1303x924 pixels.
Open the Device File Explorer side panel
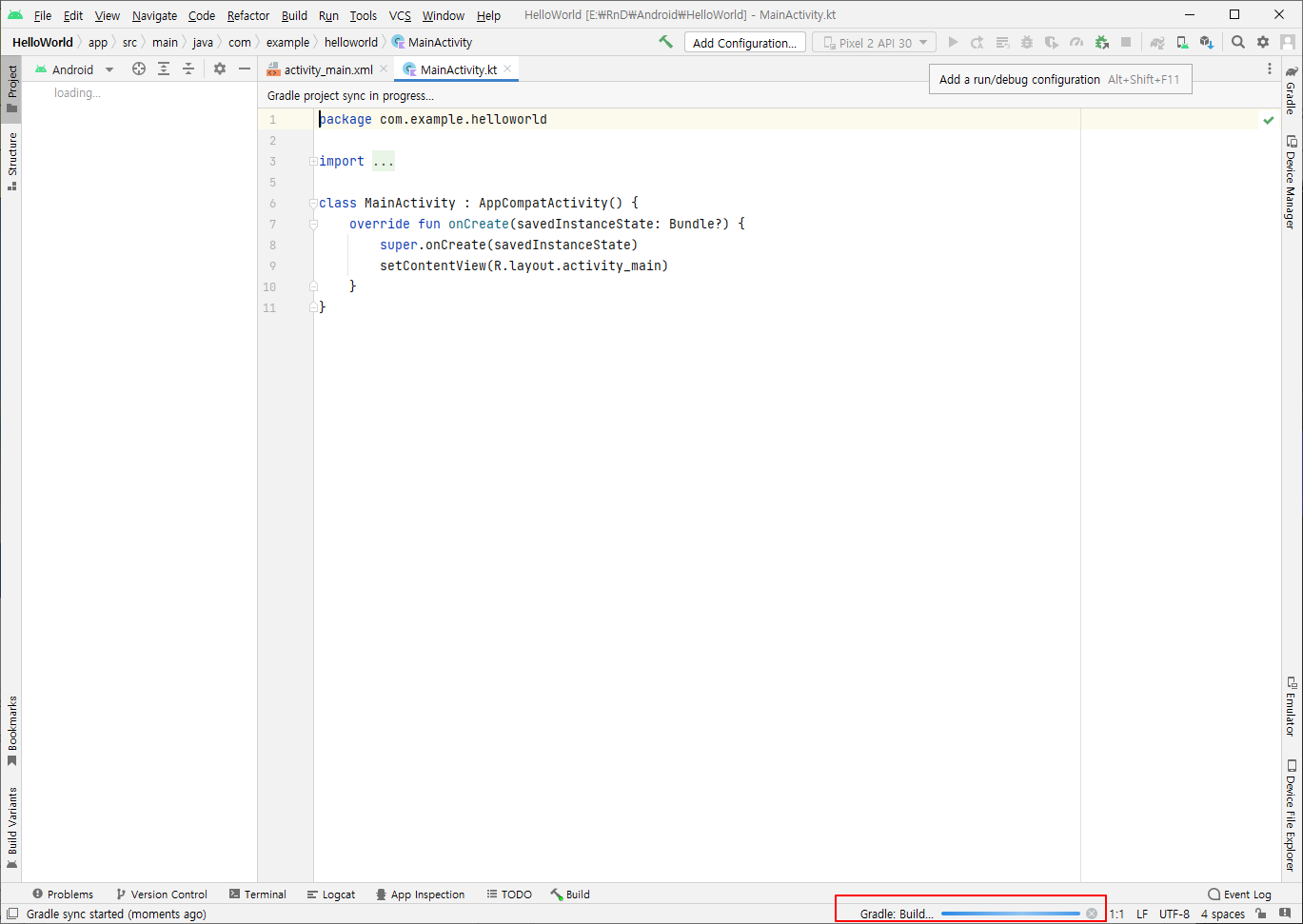pos(1292,815)
